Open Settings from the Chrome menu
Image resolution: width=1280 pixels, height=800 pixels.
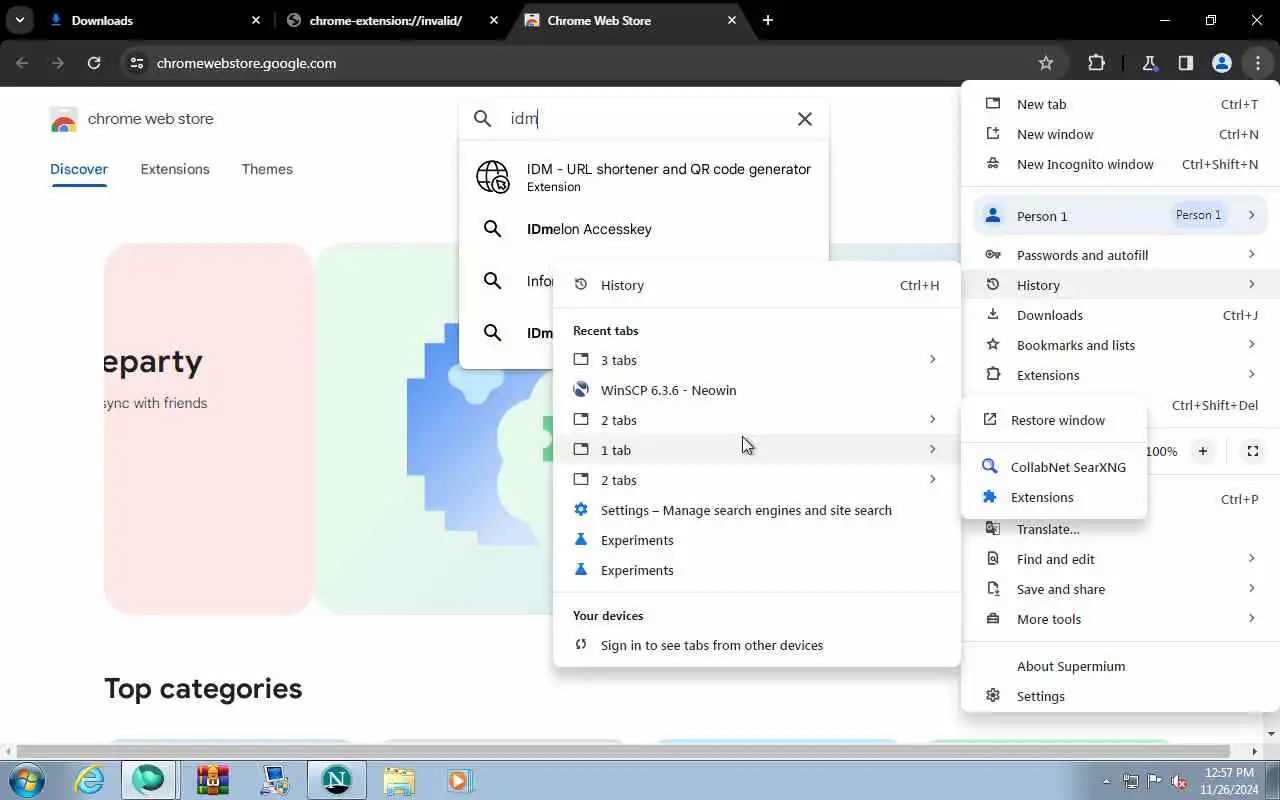(1120, 696)
